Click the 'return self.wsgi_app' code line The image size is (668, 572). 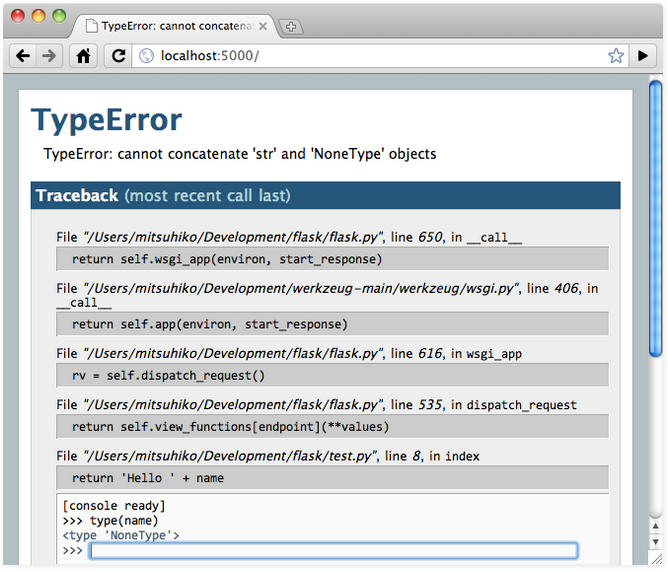coord(332,259)
